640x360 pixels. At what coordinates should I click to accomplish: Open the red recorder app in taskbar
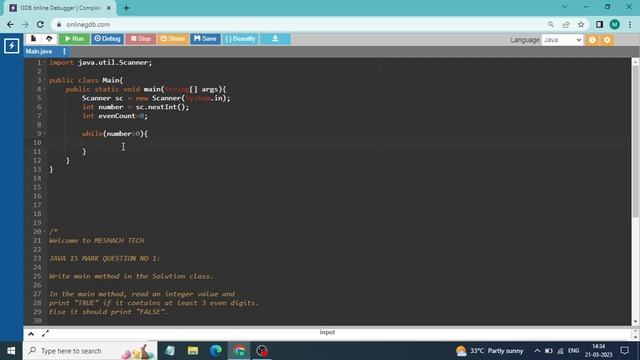262,351
